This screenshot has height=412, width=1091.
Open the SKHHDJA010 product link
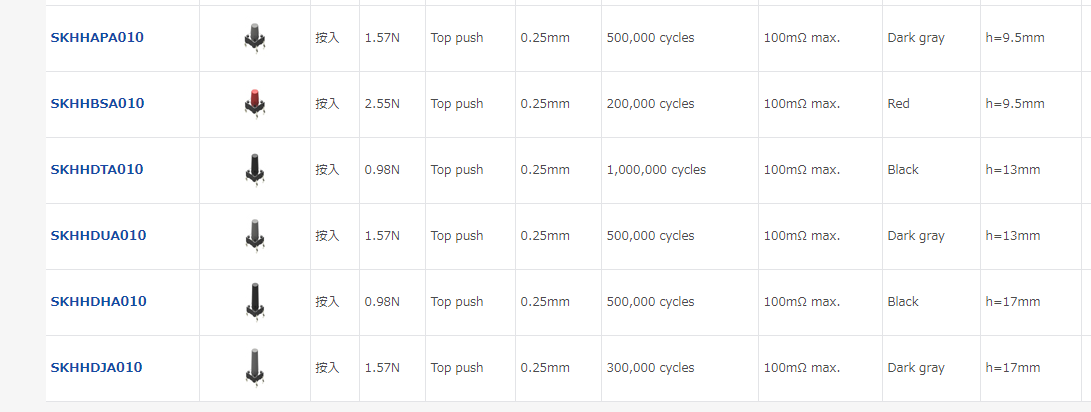click(x=96, y=368)
